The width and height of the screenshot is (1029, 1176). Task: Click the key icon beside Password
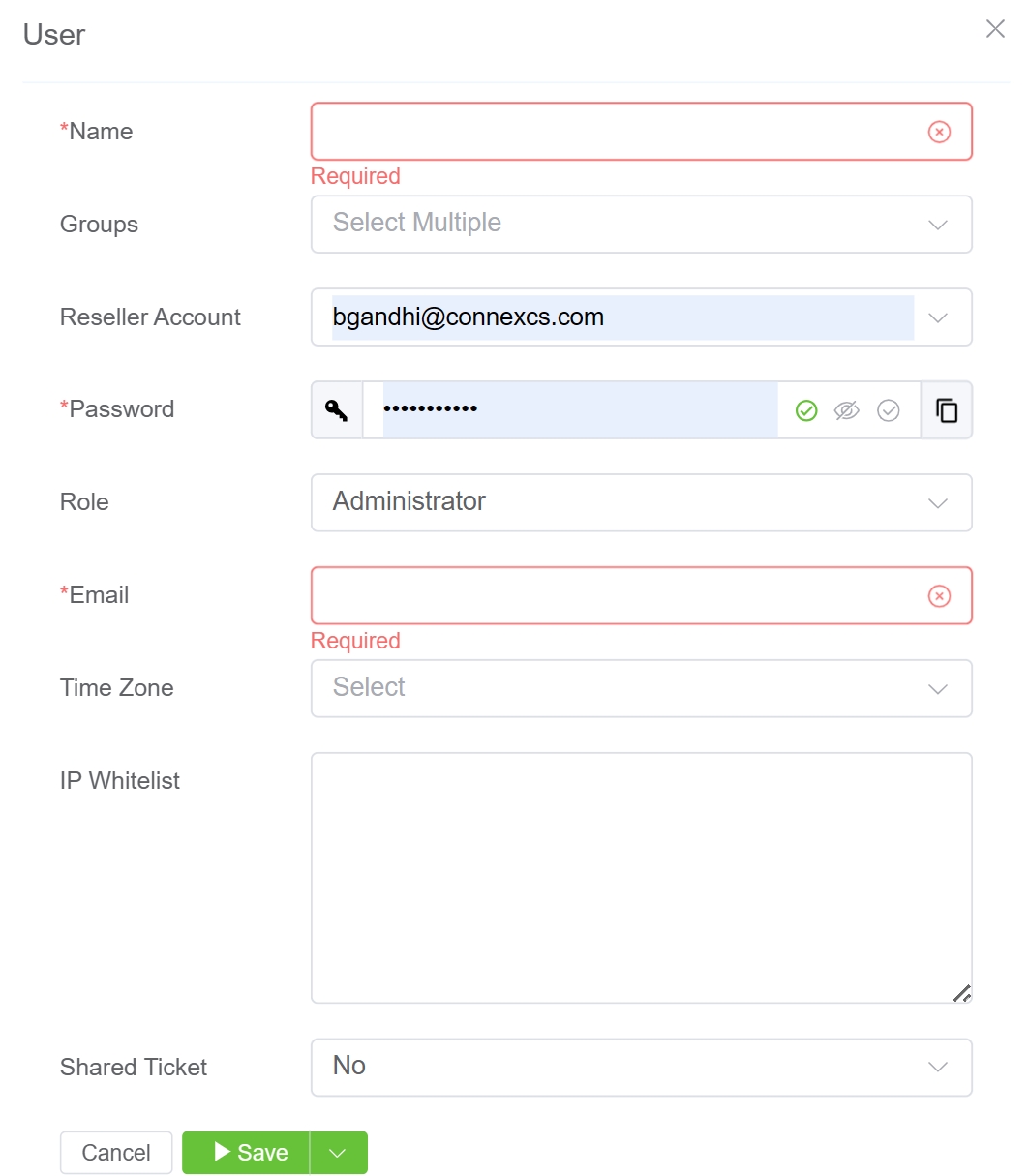pyautogui.click(x=336, y=410)
